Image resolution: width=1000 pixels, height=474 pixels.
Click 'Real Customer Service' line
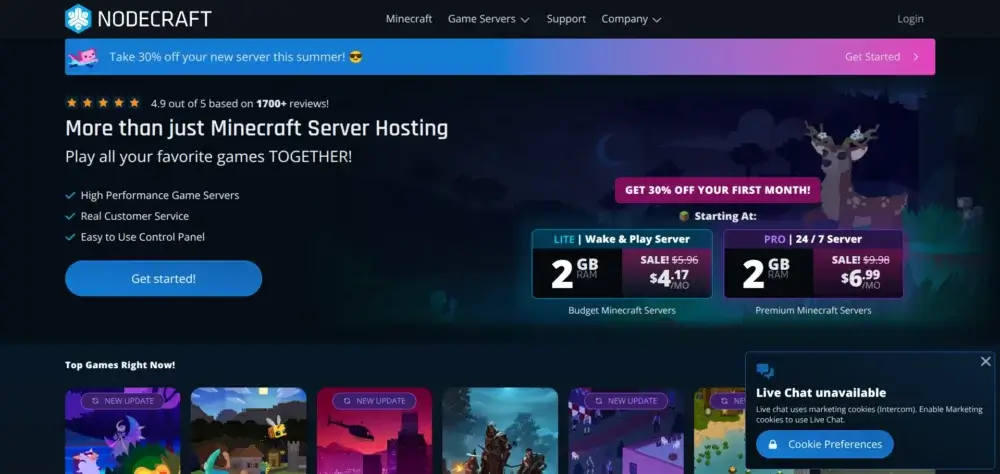(135, 216)
